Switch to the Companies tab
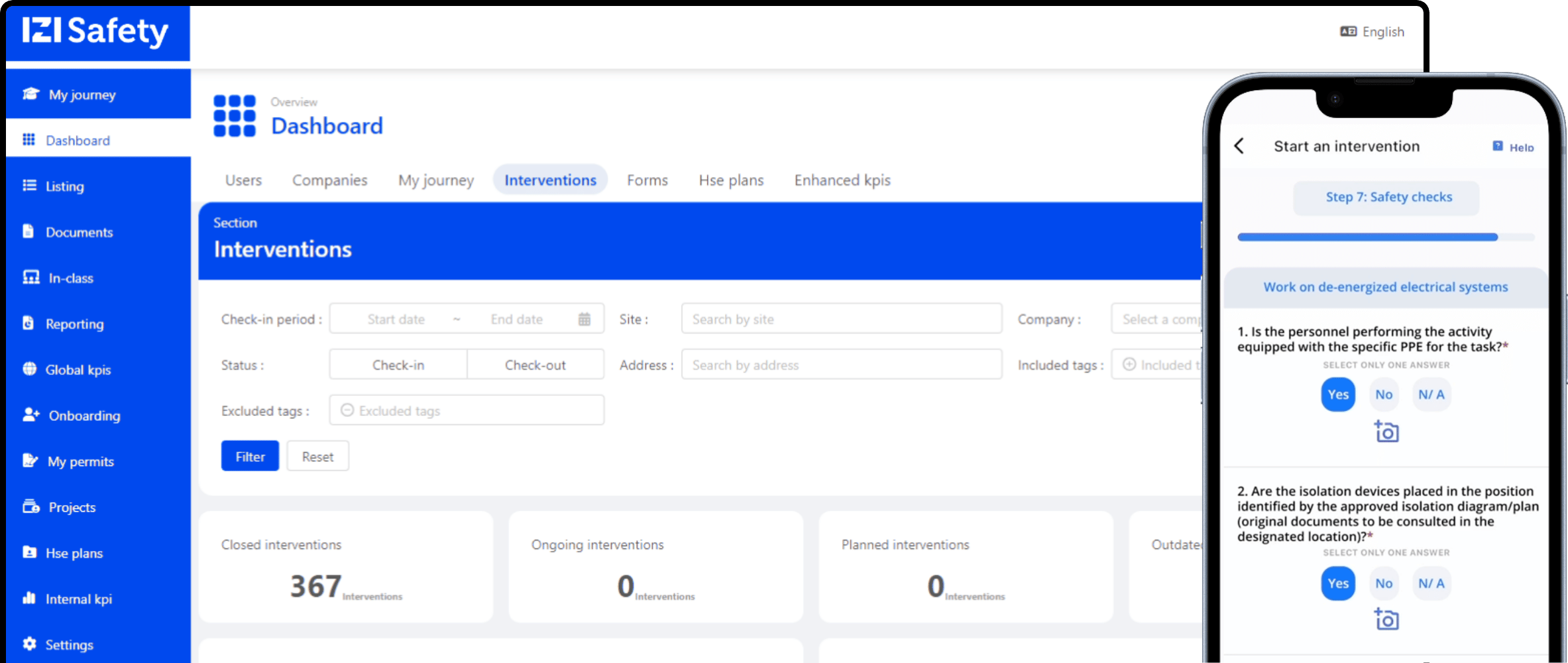Screen dimensions: 1568x663 [329, 180]
